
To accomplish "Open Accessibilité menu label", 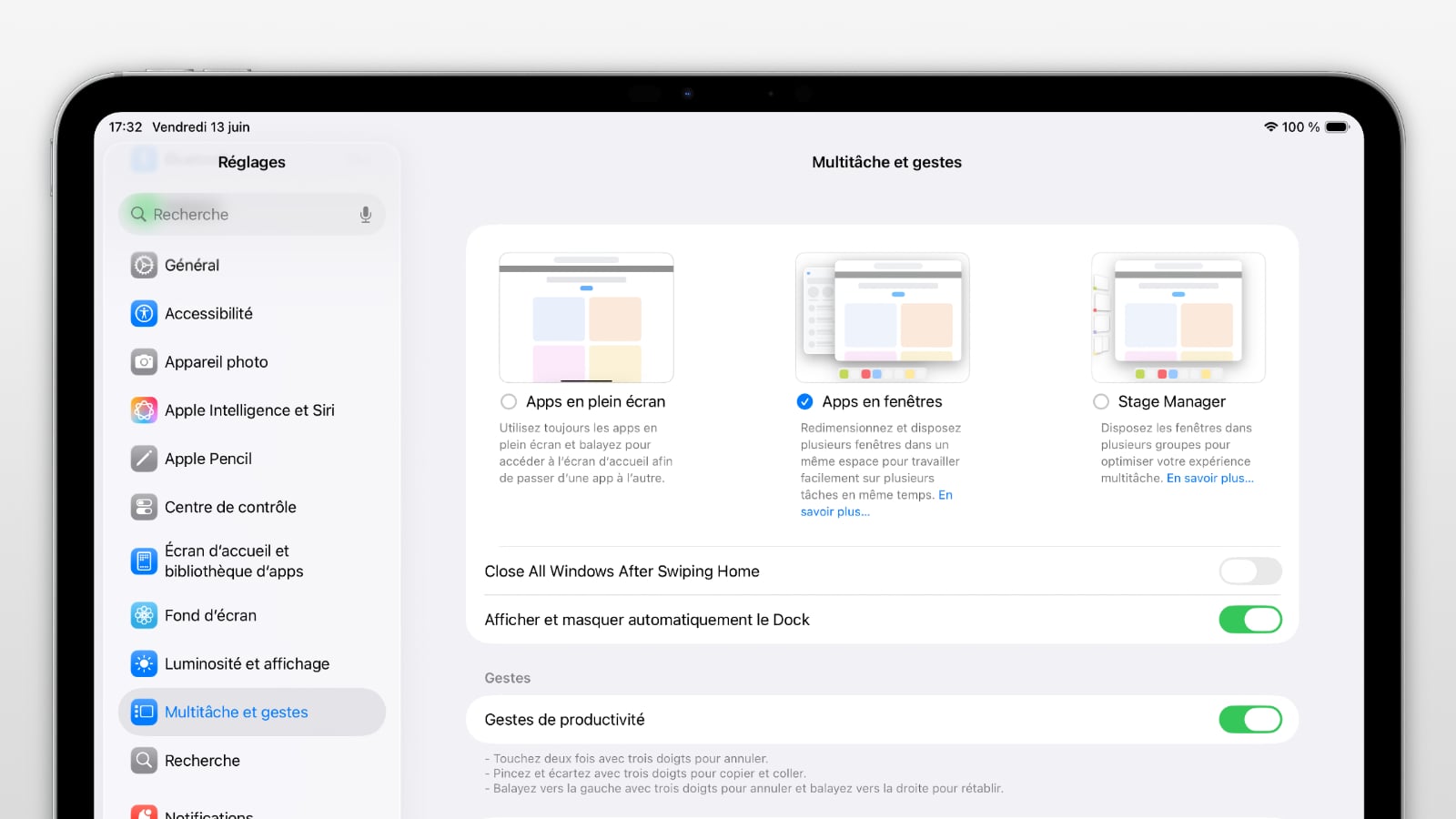I will [208, 313].
